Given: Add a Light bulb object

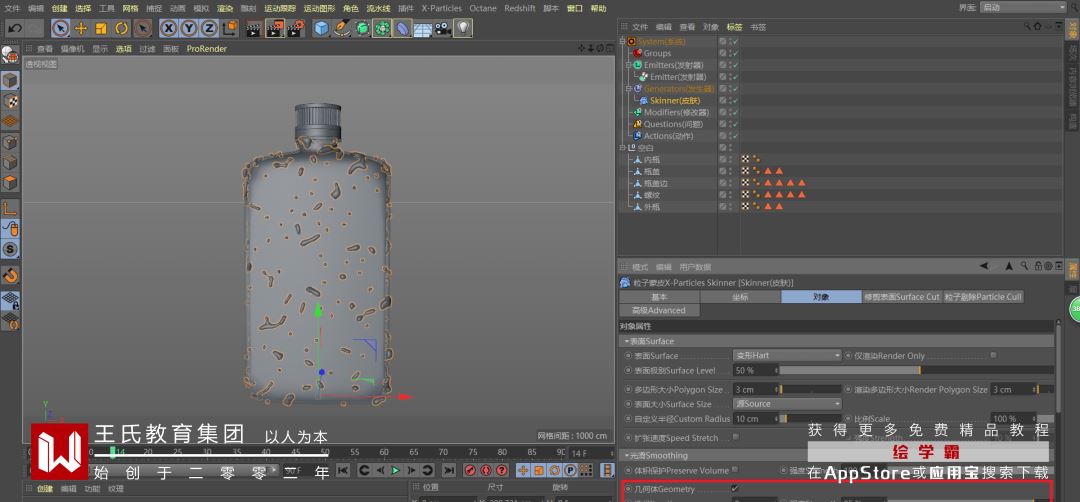Looking at the screenshot, I should pyautogui.click(x=463, y=28).
